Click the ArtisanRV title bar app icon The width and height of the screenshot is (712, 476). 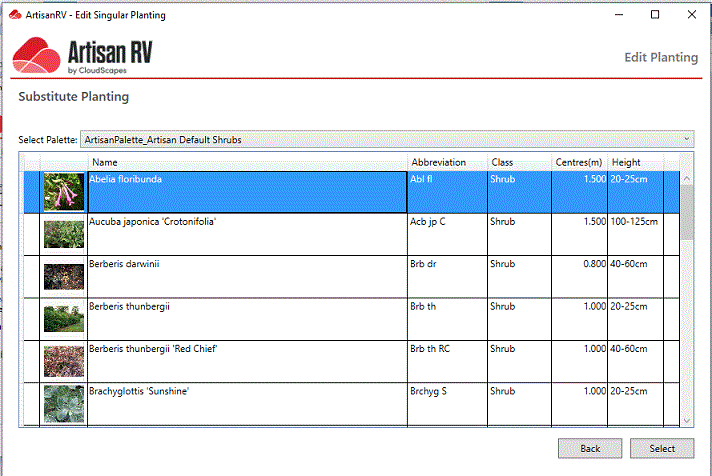(13, 15)
